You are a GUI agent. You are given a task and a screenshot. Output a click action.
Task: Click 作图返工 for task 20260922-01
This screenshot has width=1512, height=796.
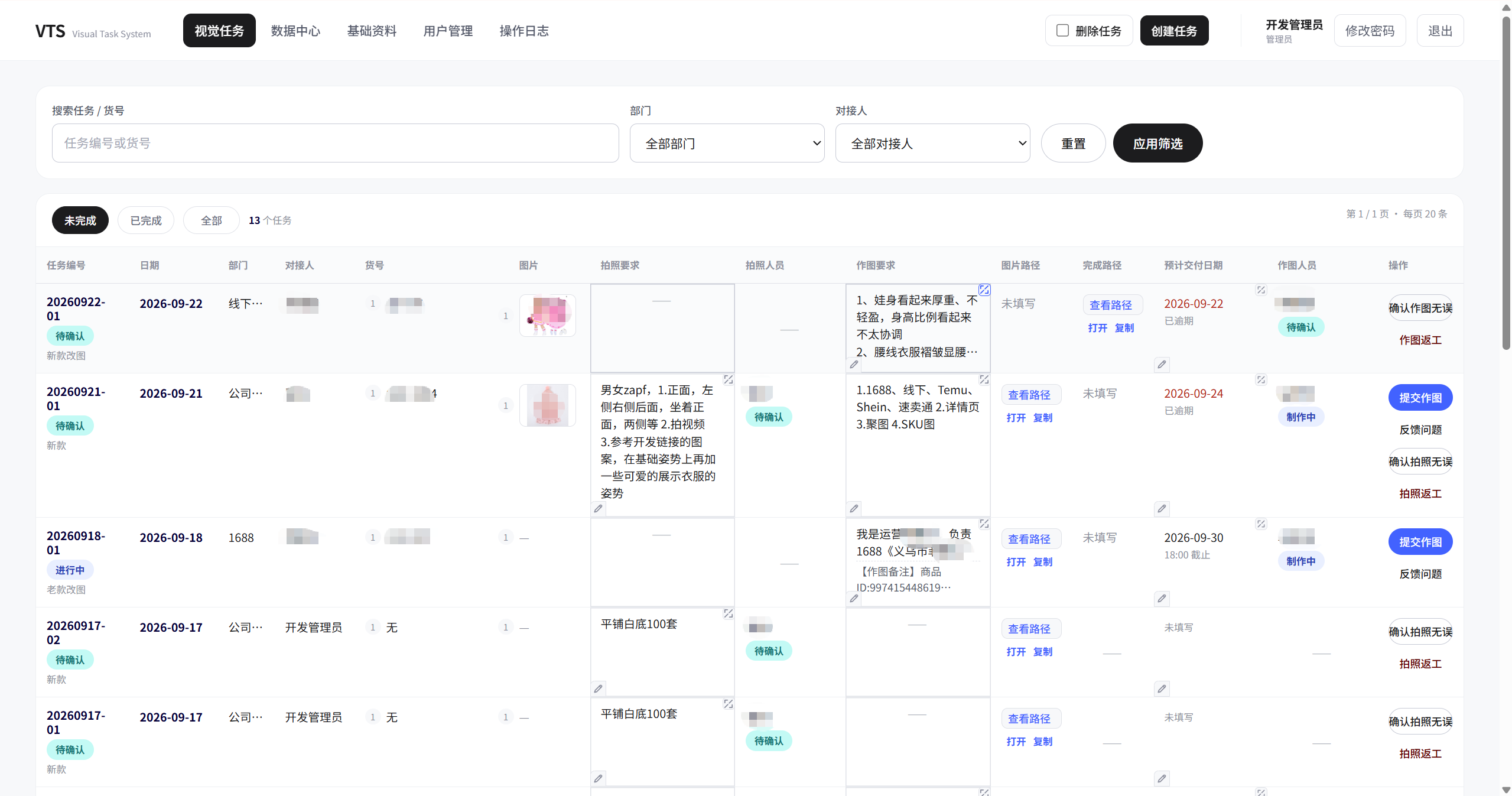[1420, 340]
